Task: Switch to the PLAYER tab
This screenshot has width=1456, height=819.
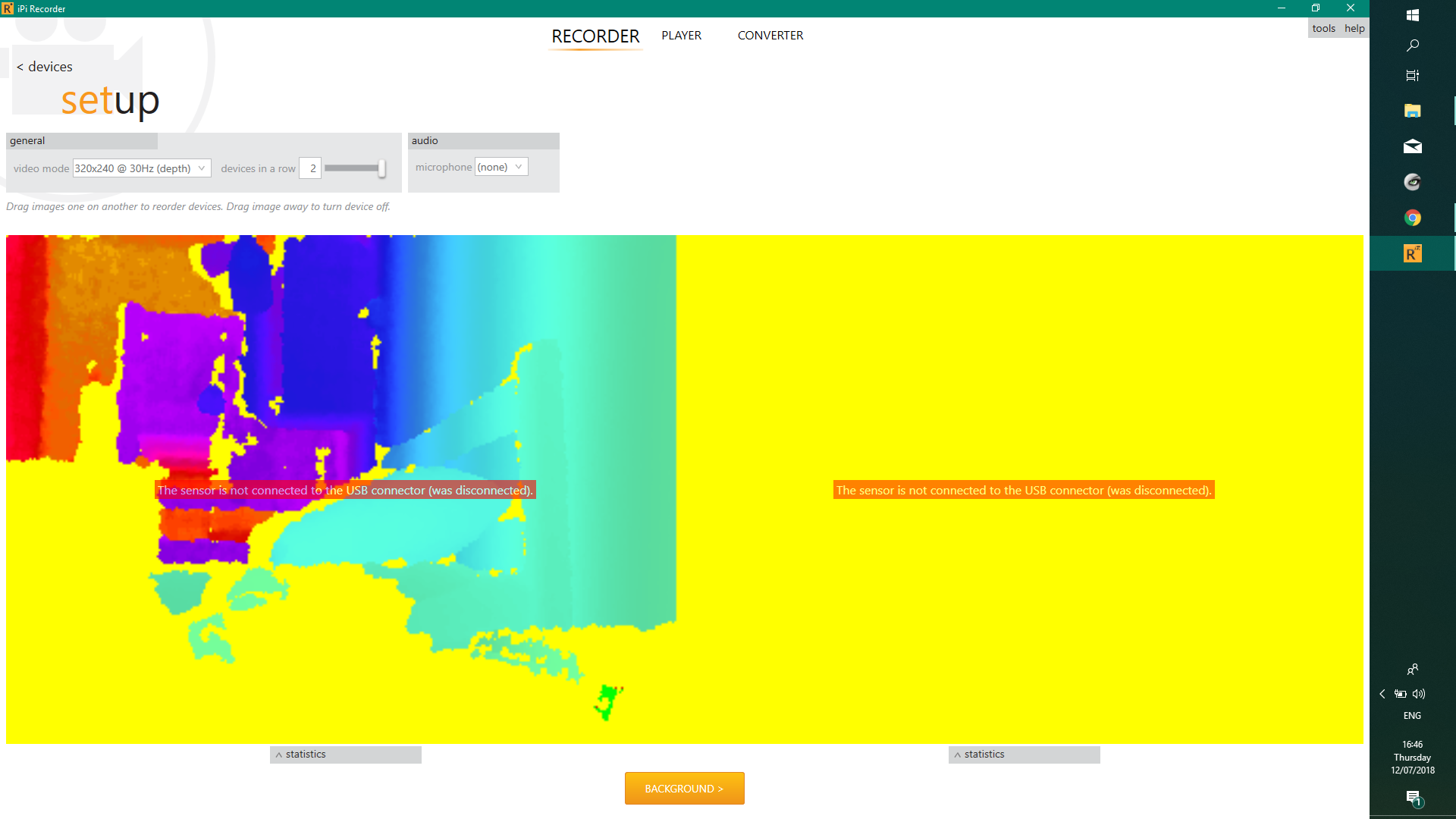Action: tap(681, 36)
